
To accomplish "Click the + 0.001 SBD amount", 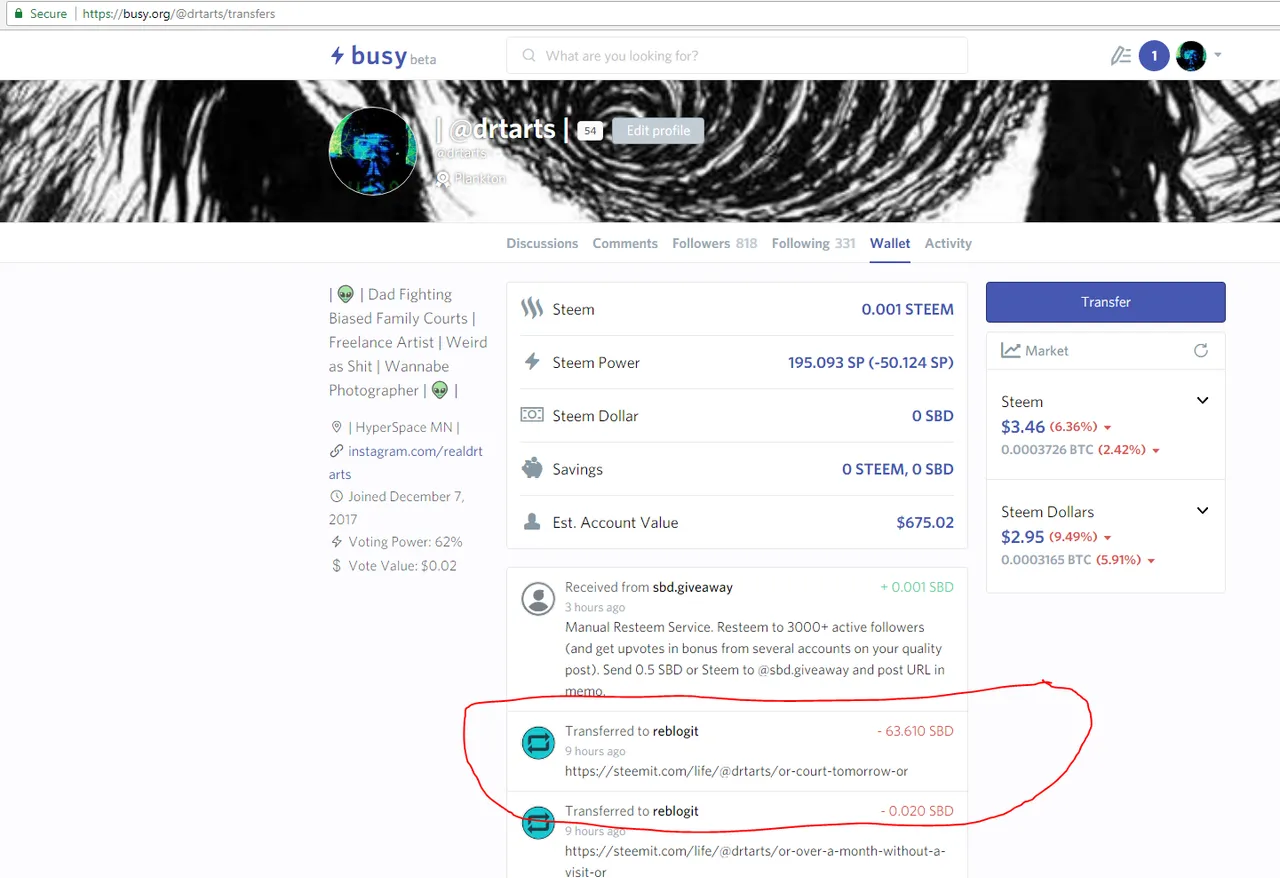I will point(917,587).
